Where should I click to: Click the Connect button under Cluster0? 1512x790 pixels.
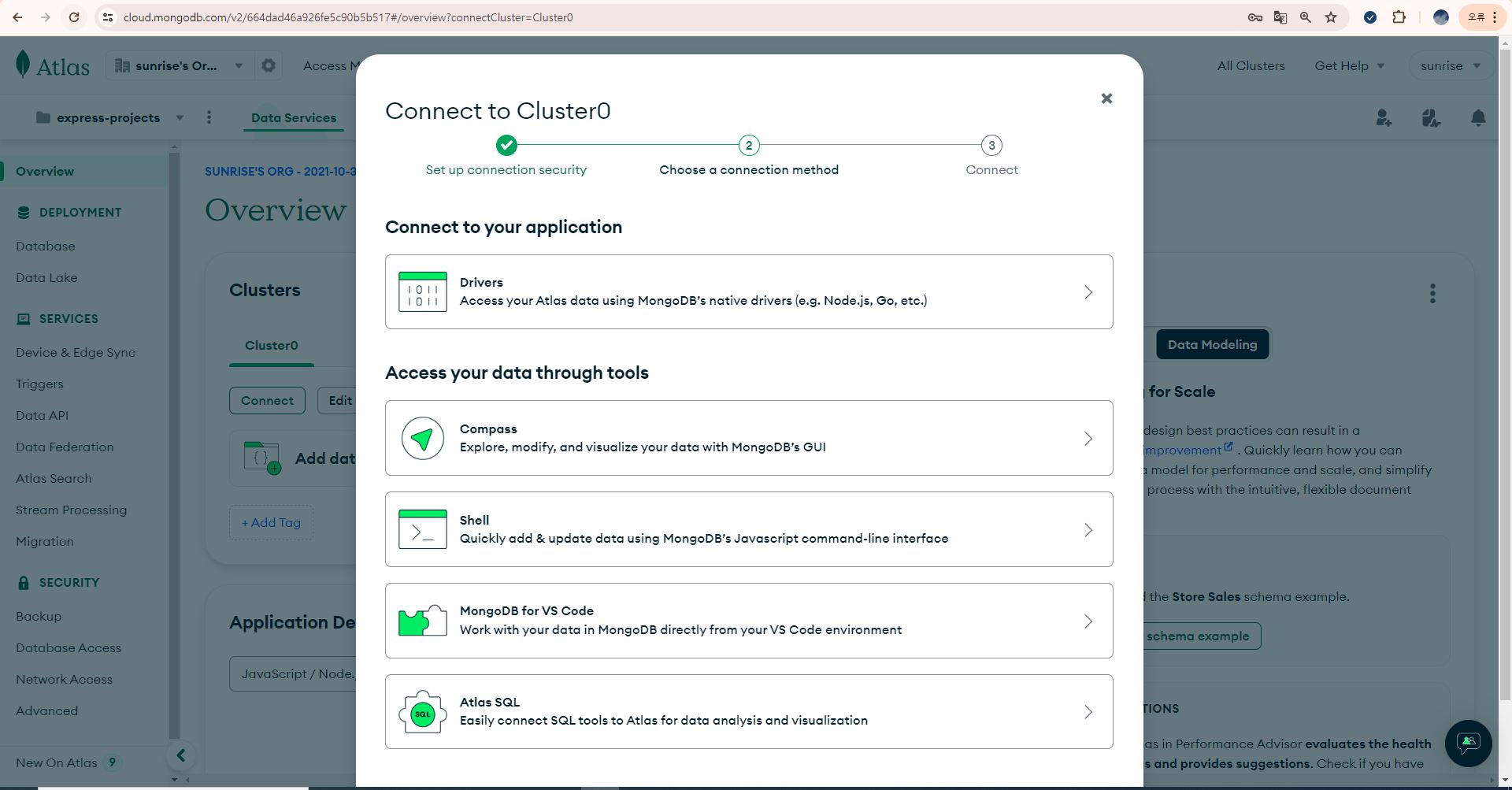[x=267, y=400]
